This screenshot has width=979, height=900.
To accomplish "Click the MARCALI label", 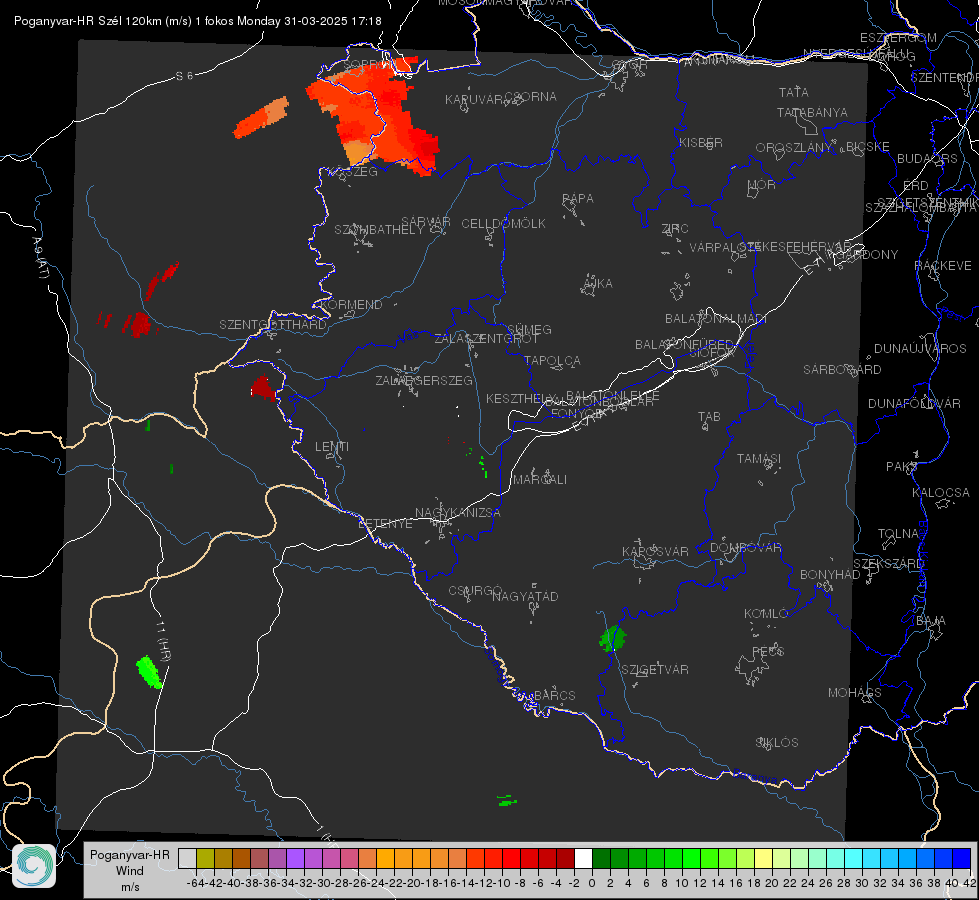I will click(539, 480).
